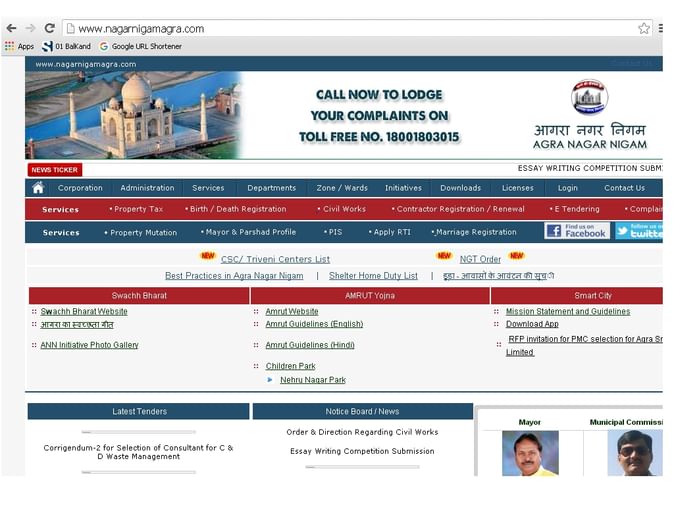Open Amrut Guidelines (English) link
This screenshot has height=506, width=674.
(x=314, y=324)
